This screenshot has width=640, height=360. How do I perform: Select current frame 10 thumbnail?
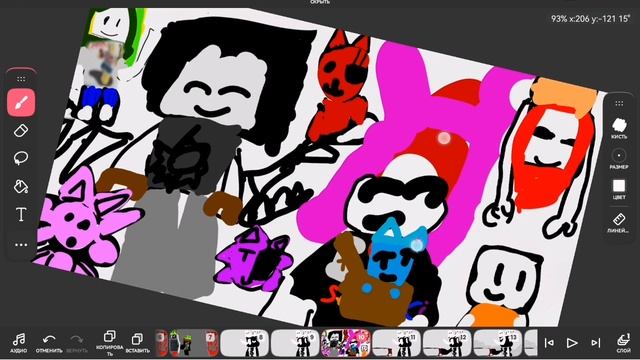(346, 343)
